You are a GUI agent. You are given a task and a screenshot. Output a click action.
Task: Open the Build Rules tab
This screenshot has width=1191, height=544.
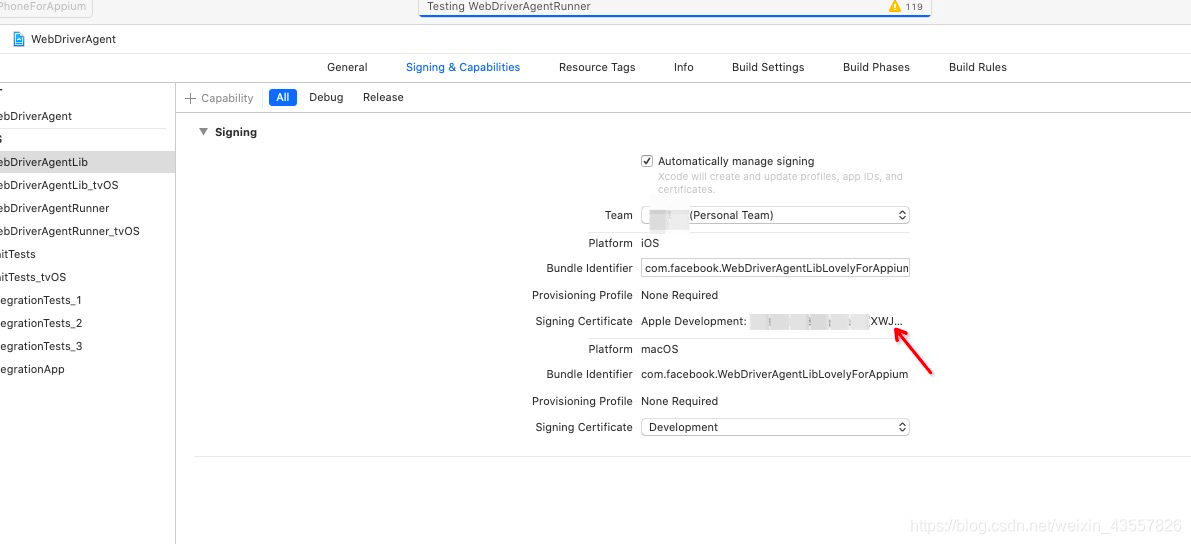978,67
